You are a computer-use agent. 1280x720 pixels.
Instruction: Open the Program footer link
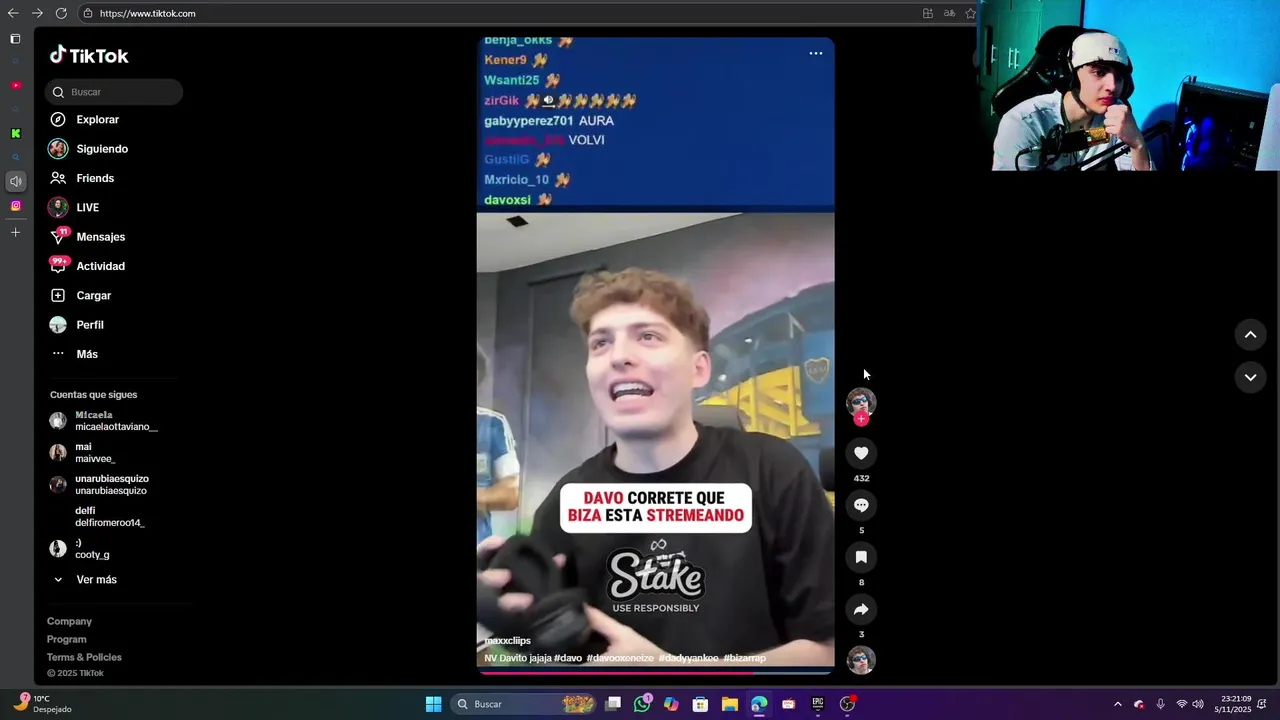tap(67, 639)
